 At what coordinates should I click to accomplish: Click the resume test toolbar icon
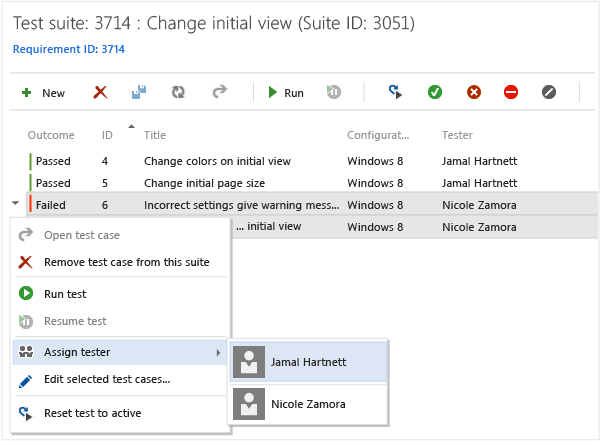coord(334,92)
